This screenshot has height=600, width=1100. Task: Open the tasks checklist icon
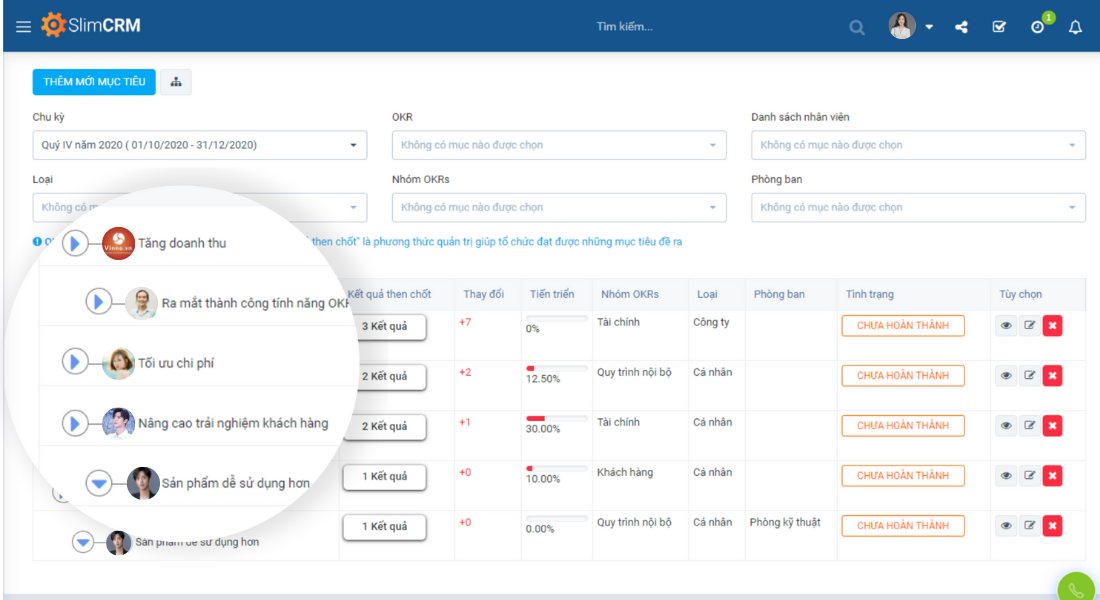pyautogui.click(x=999, y=27)
